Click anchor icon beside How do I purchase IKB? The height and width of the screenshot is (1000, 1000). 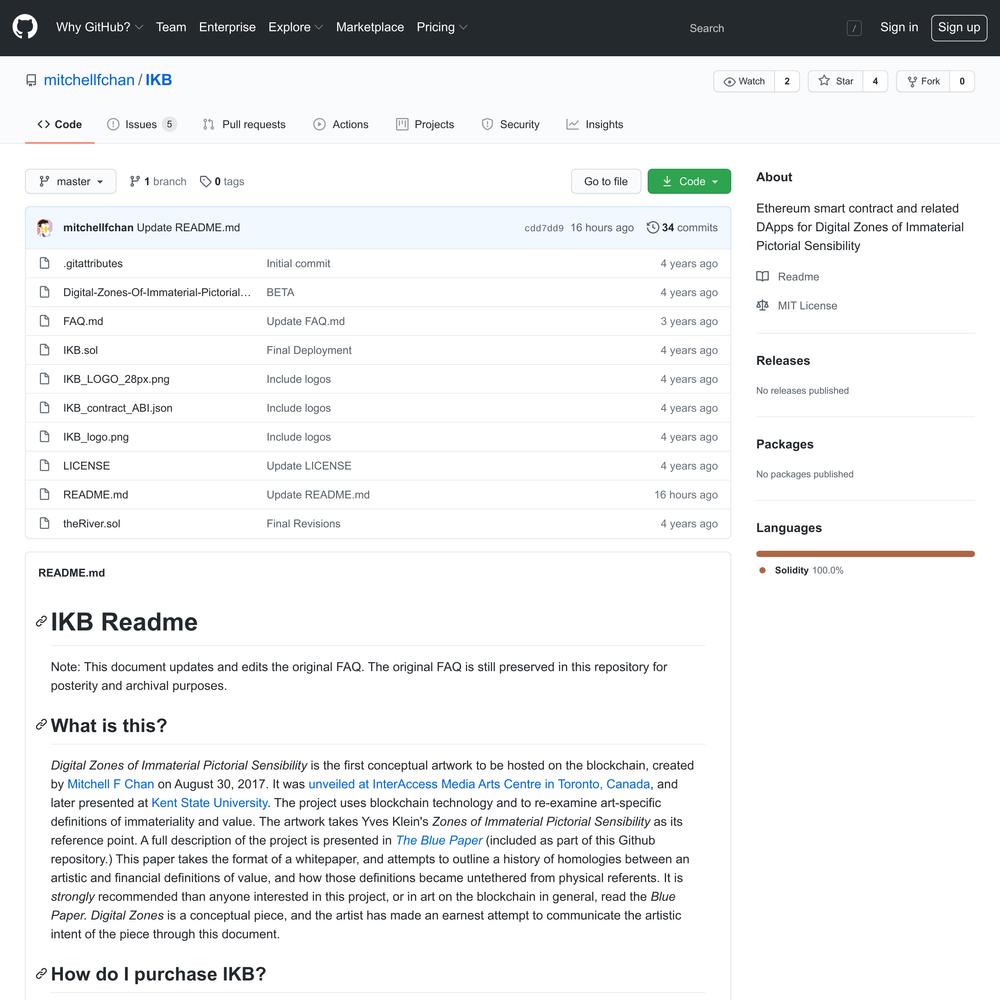[x=41, y=973]
